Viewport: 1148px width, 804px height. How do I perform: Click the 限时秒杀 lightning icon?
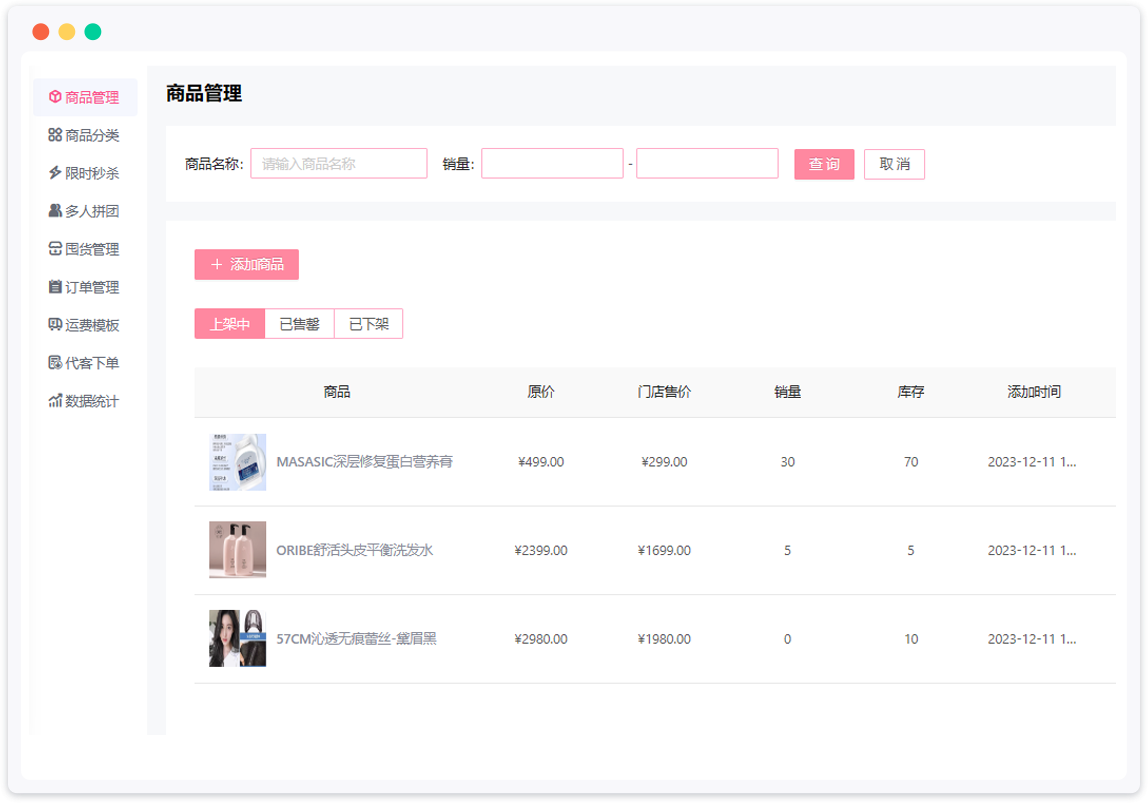[x=55, y=173]
